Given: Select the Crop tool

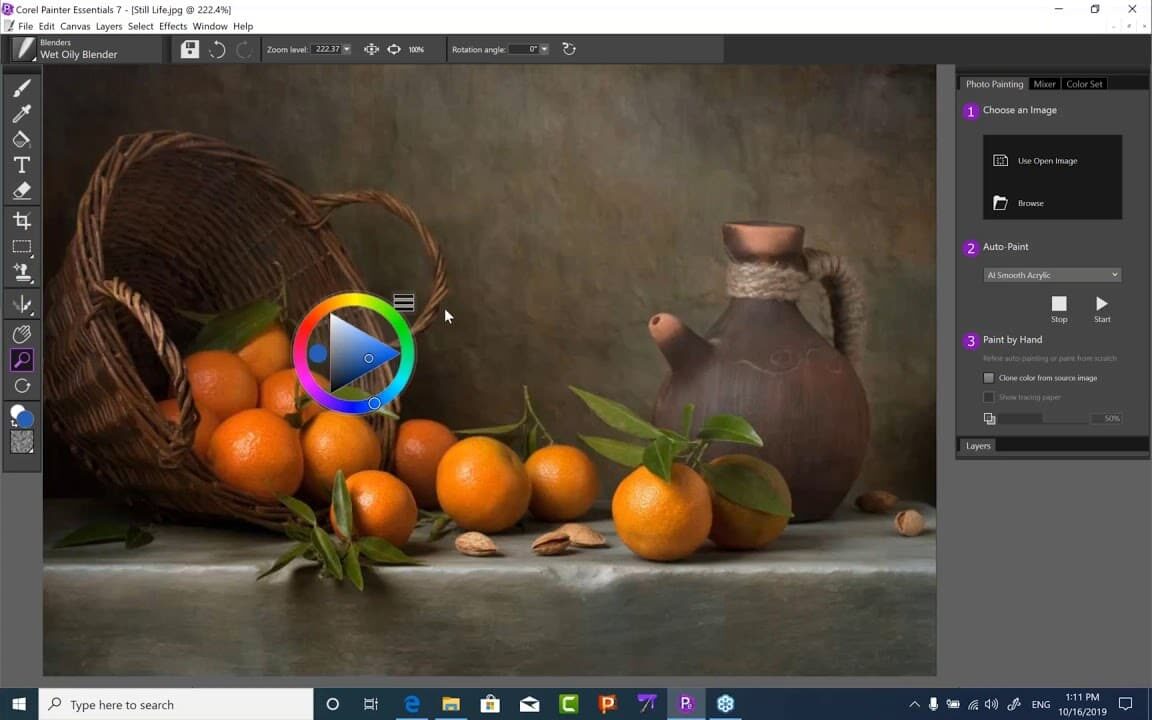Looking at the screenshot, I should click(22, 220).
